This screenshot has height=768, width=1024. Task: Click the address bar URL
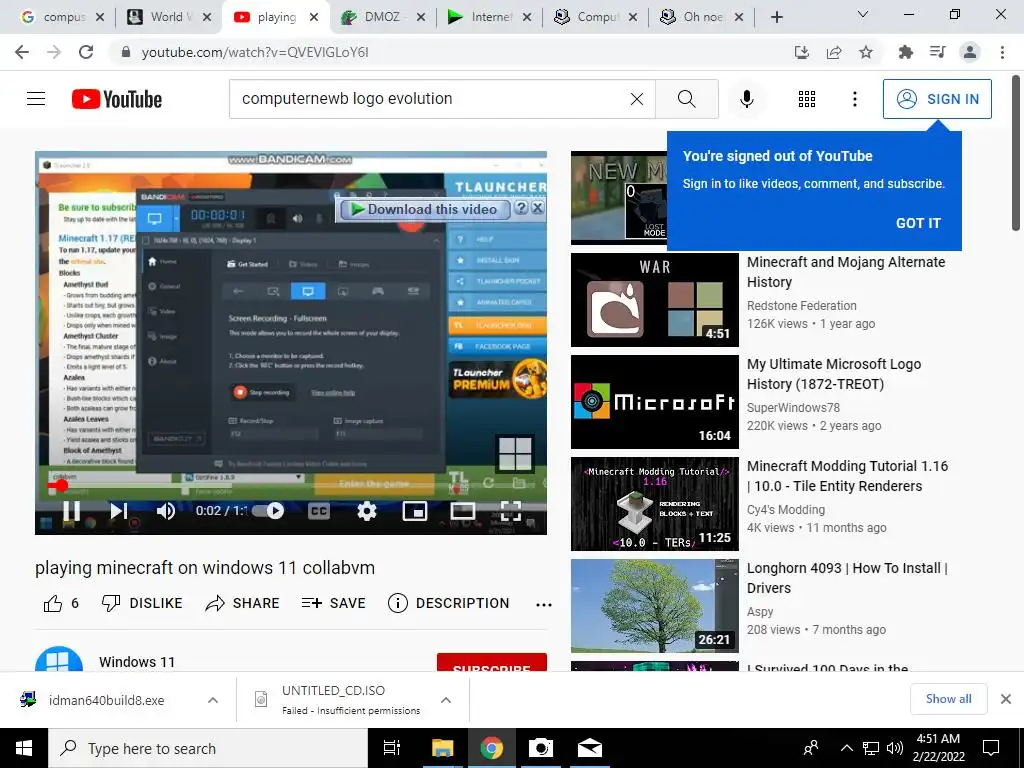click(x=255, y=52)
